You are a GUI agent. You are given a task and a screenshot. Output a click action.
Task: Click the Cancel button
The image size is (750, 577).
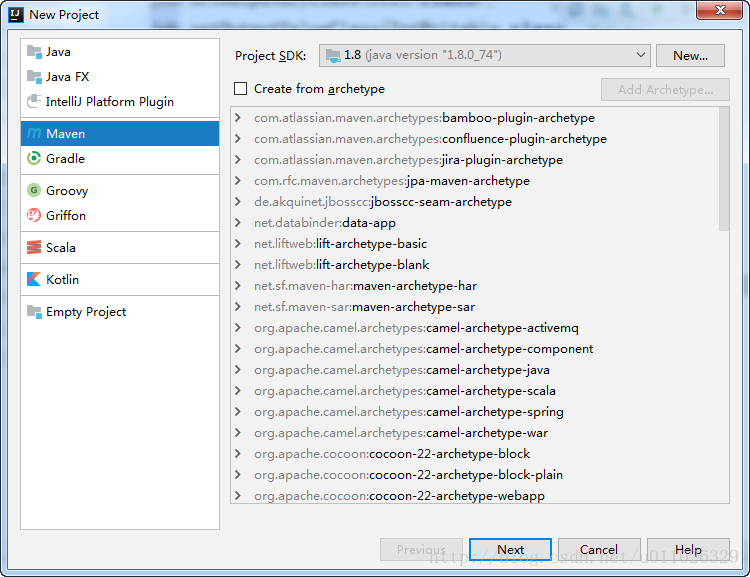[599, 550]
